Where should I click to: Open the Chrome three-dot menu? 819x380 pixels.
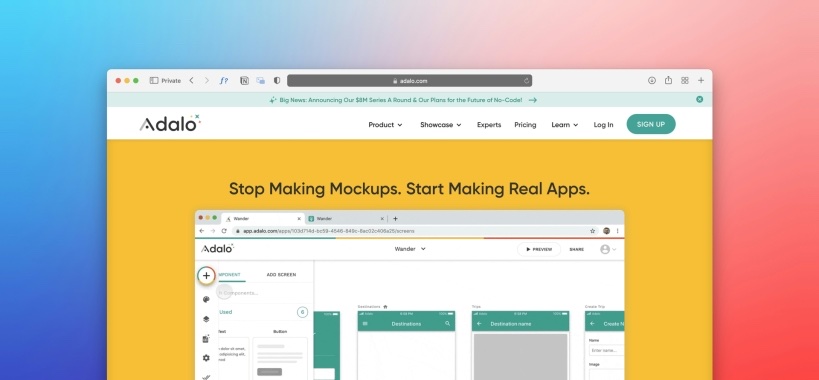(x=617, y=231)
